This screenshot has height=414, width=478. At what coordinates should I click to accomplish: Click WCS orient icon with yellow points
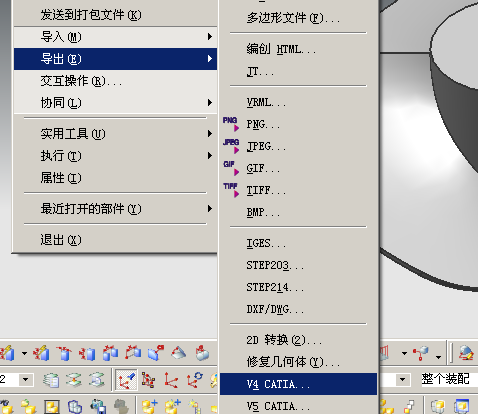(148, 380)
